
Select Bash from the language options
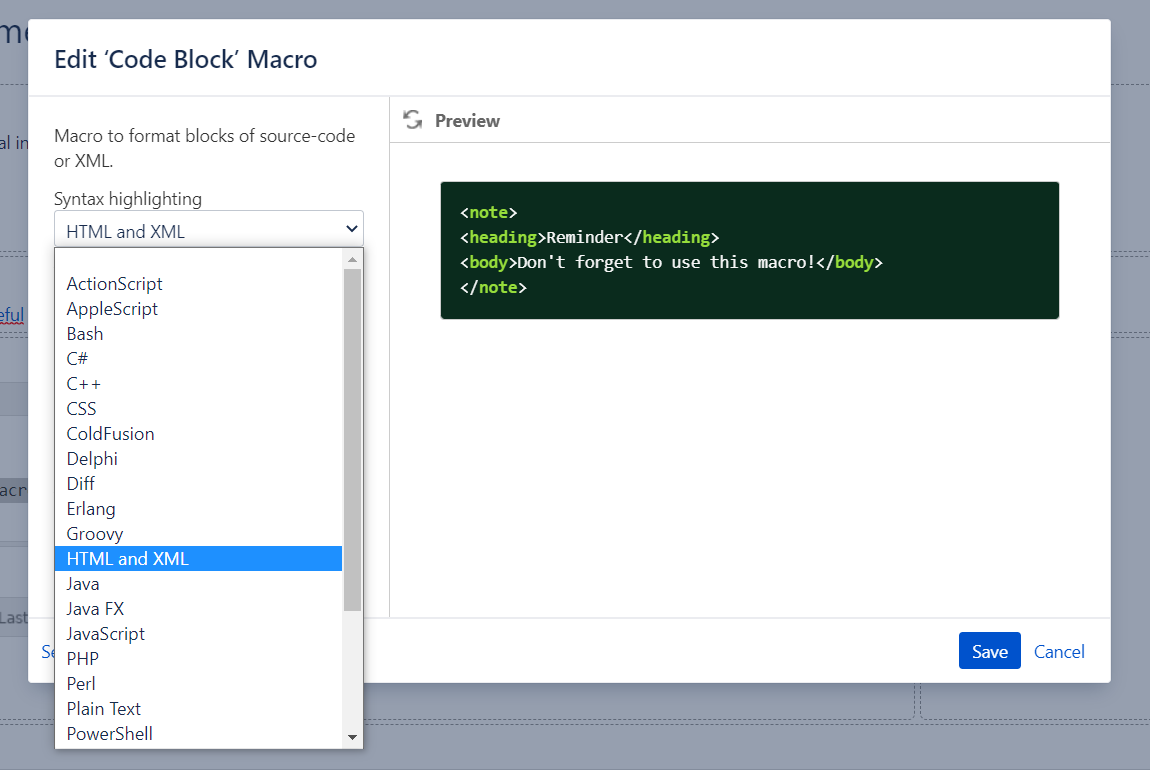84,333
